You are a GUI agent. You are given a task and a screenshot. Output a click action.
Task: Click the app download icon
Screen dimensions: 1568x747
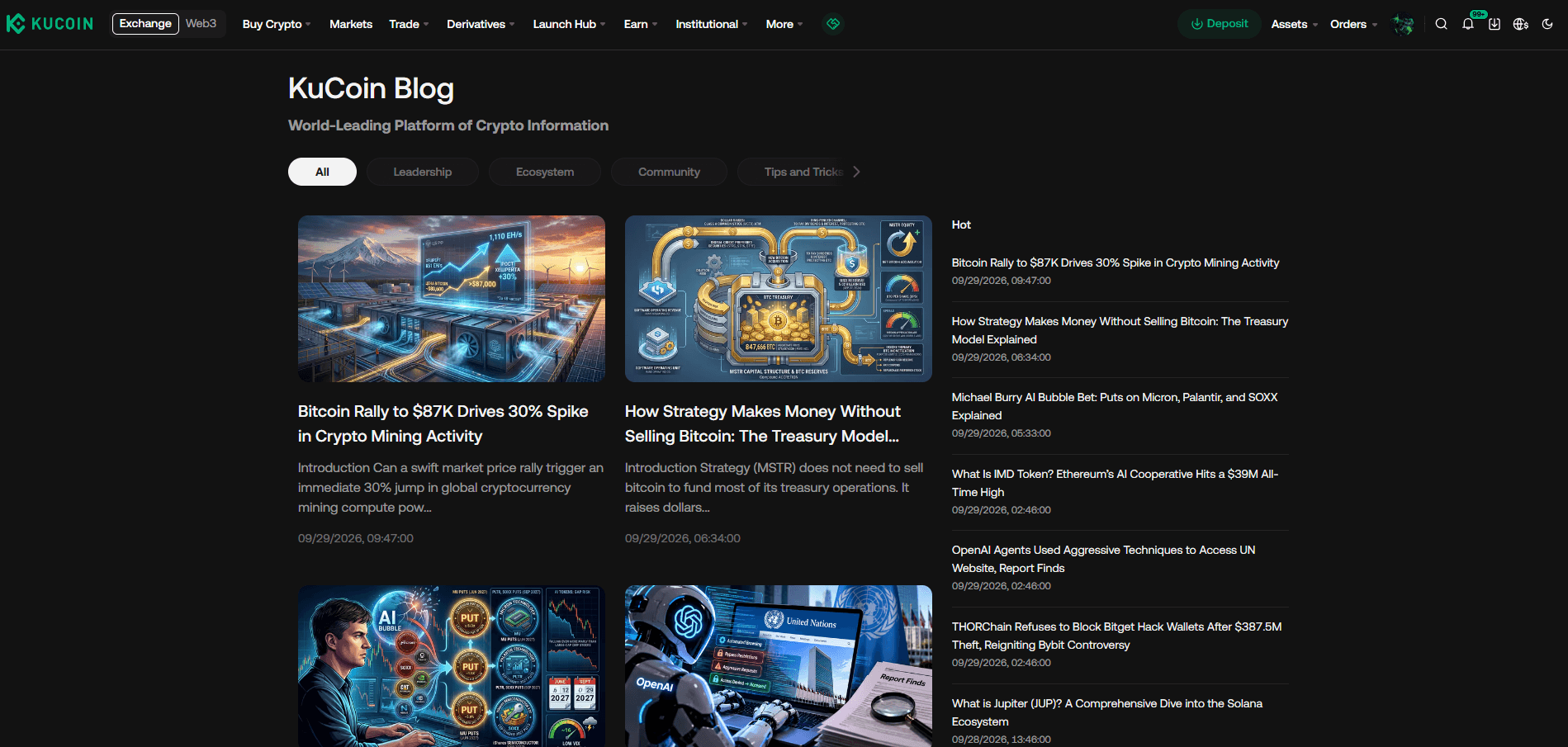[1495, 24]
